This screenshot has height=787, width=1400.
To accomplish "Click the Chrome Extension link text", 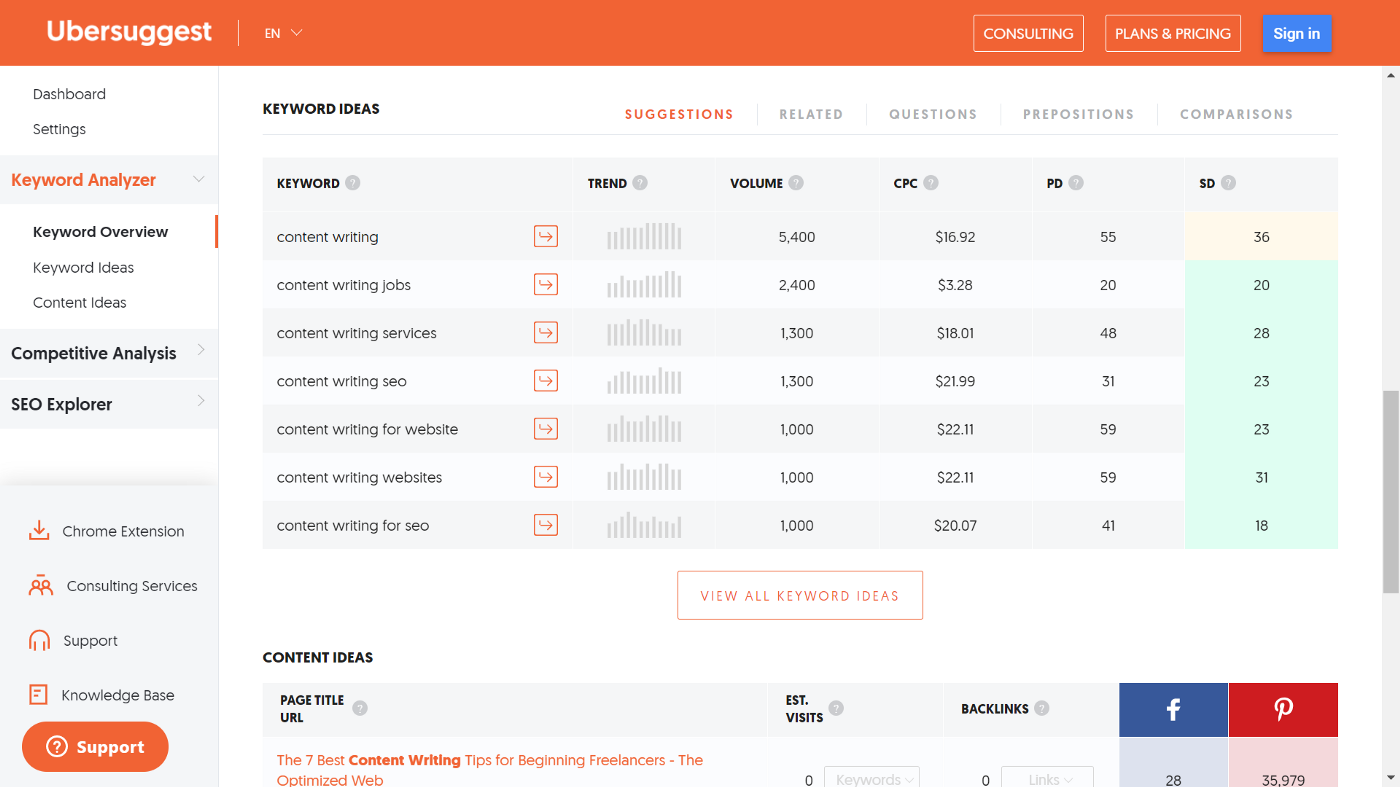I will point(123,531).
